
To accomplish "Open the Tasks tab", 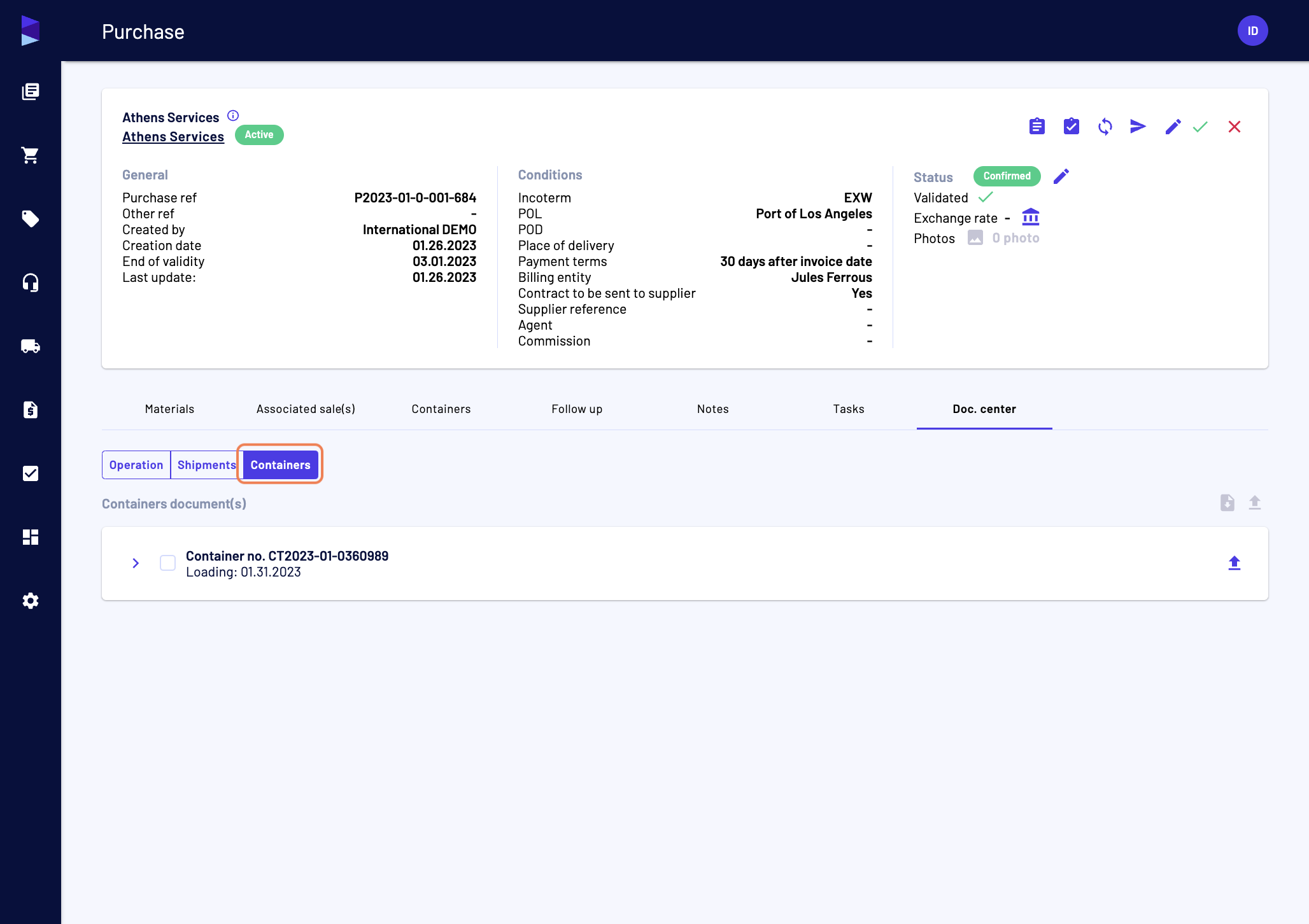I will click(849, 409).
